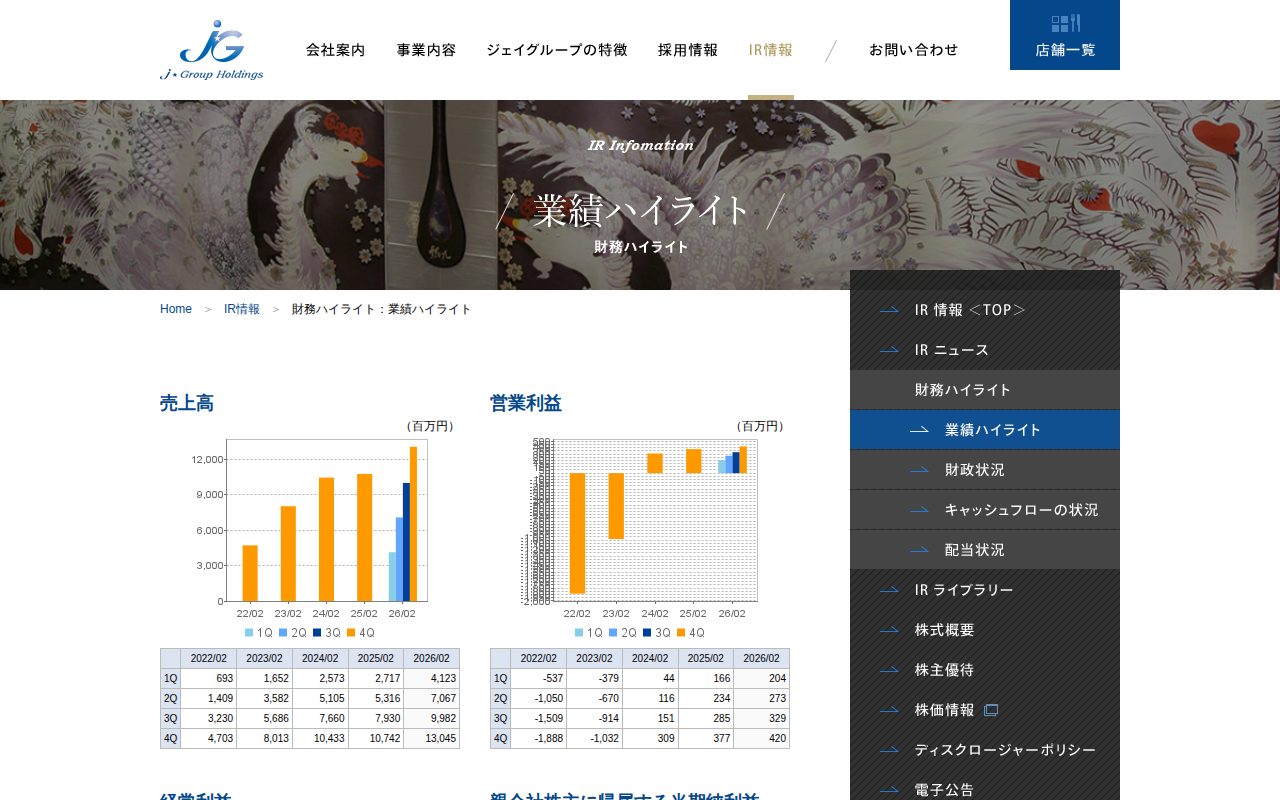Click the Home breadcrumb link
1280x800 pixels.
click(176, 309)
